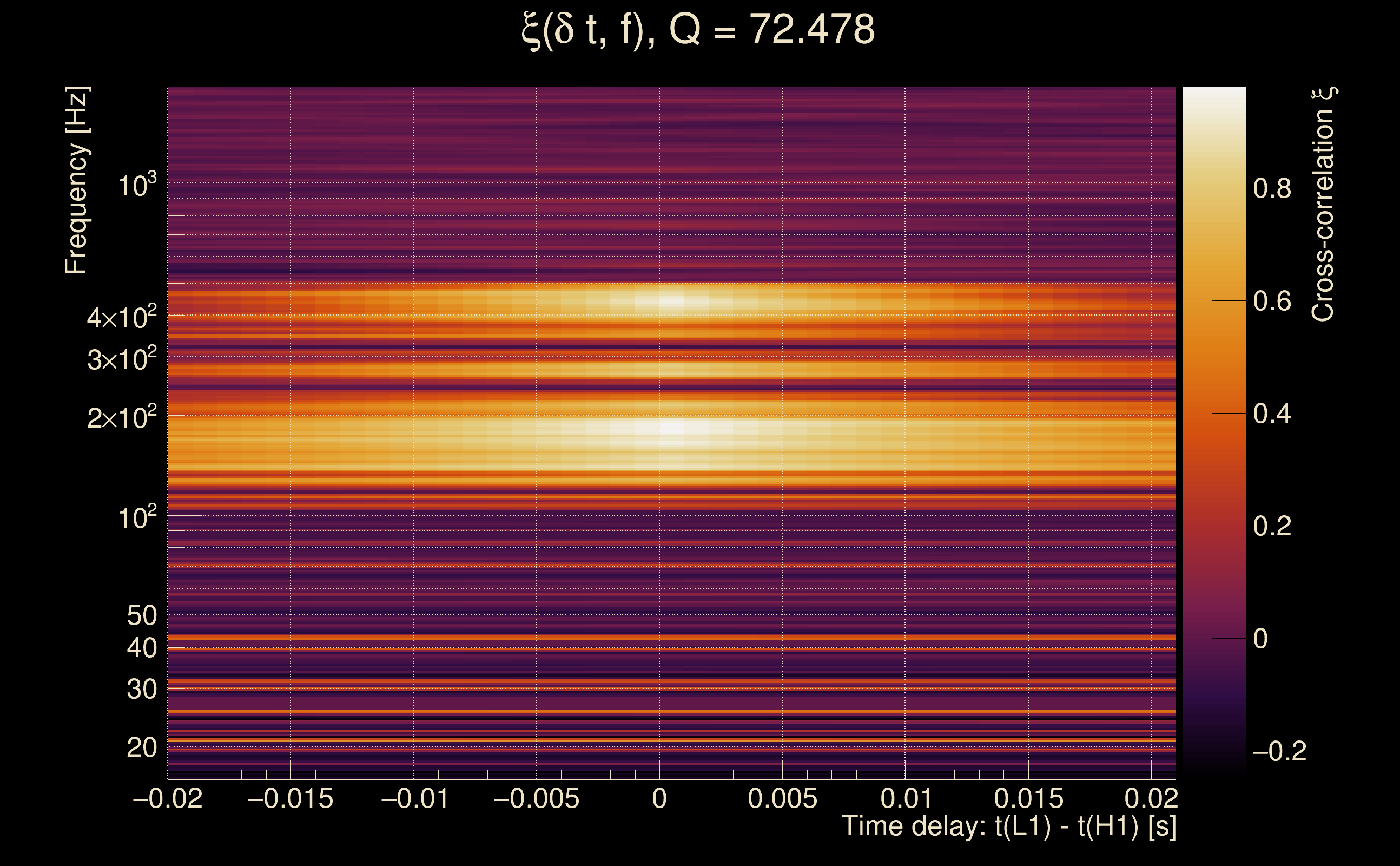1400x866 pixels.
Task: Click the -0.2 colorbar tick label
Action: [1280, 751]
